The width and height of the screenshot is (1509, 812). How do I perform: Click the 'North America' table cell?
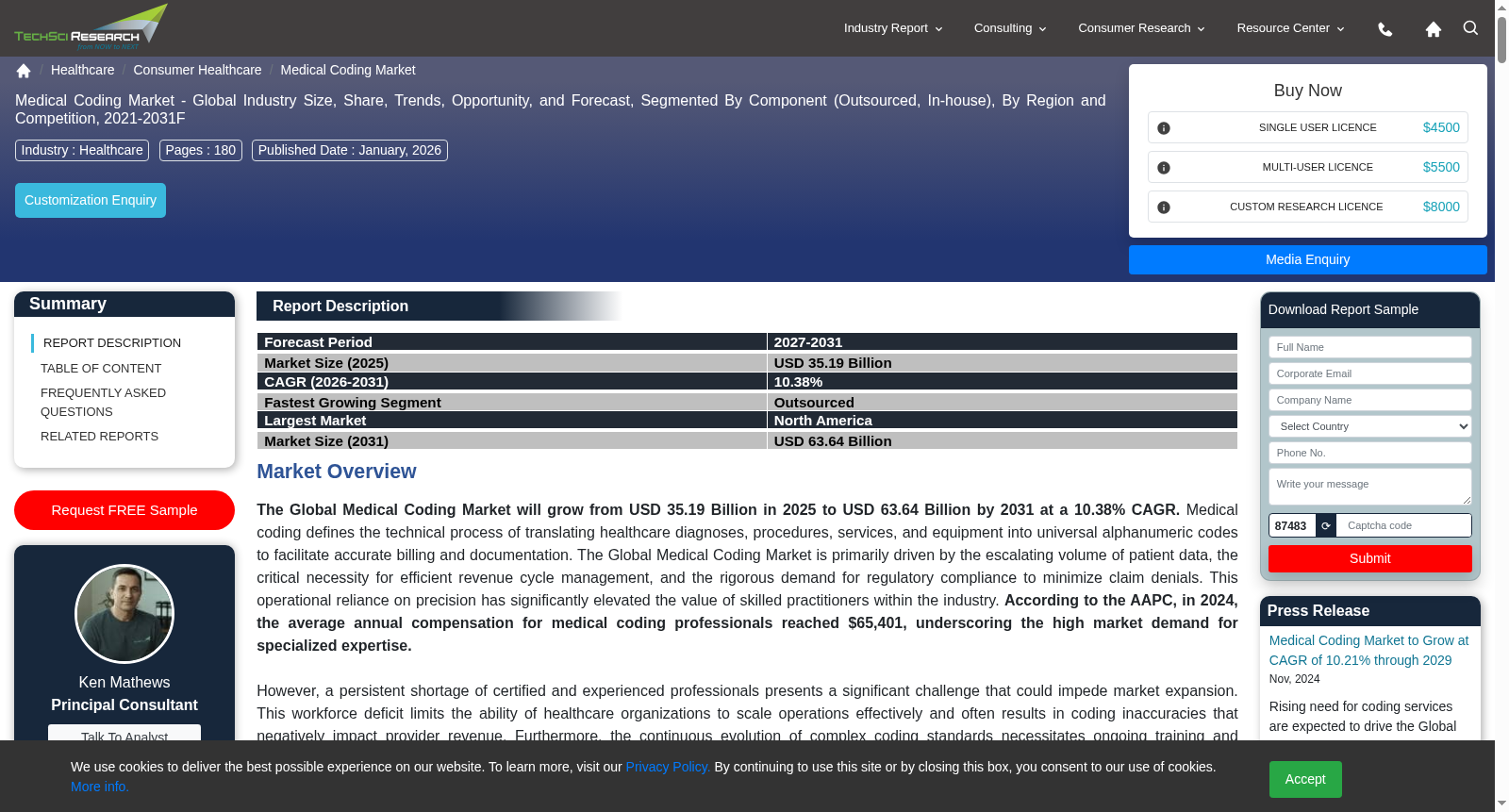point(1002,421)
